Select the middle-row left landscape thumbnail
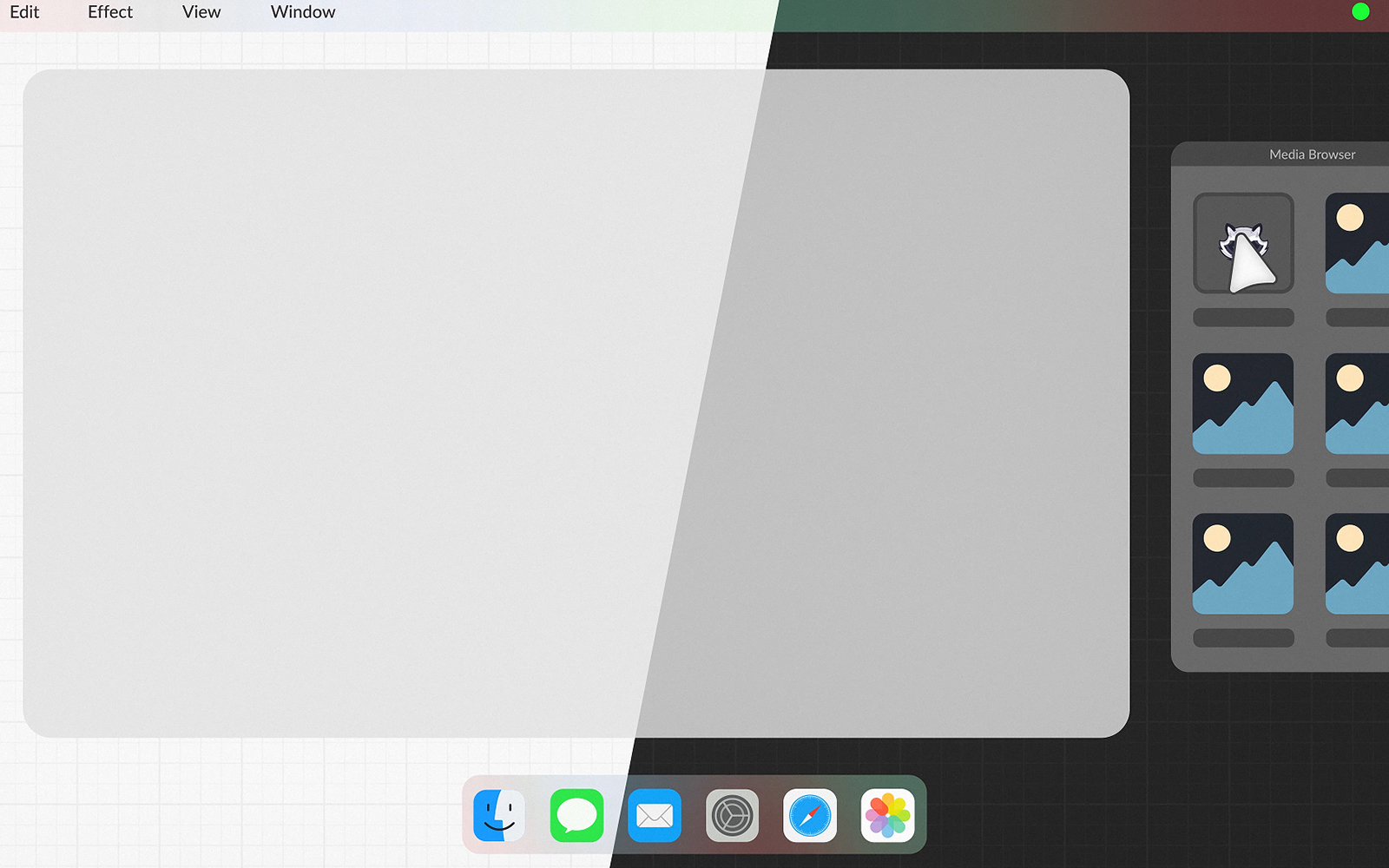This screenshot has width=1389, height=868. (x=1243, y=404)
